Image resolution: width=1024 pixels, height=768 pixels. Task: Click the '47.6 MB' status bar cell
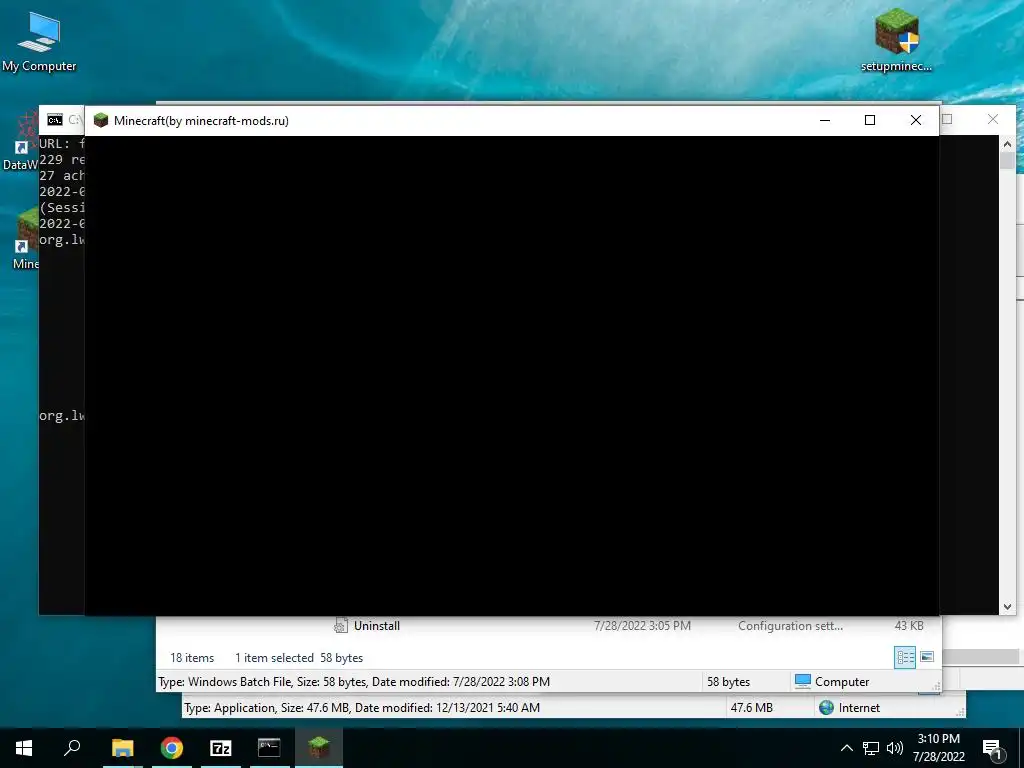tap(751, 707)
